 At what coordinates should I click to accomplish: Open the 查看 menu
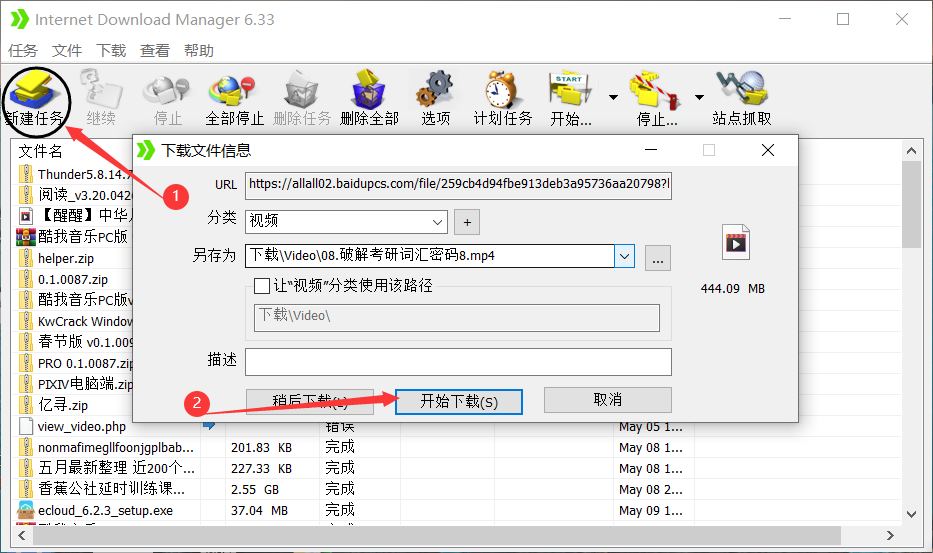pyautogui.click(x=155, y=51)
